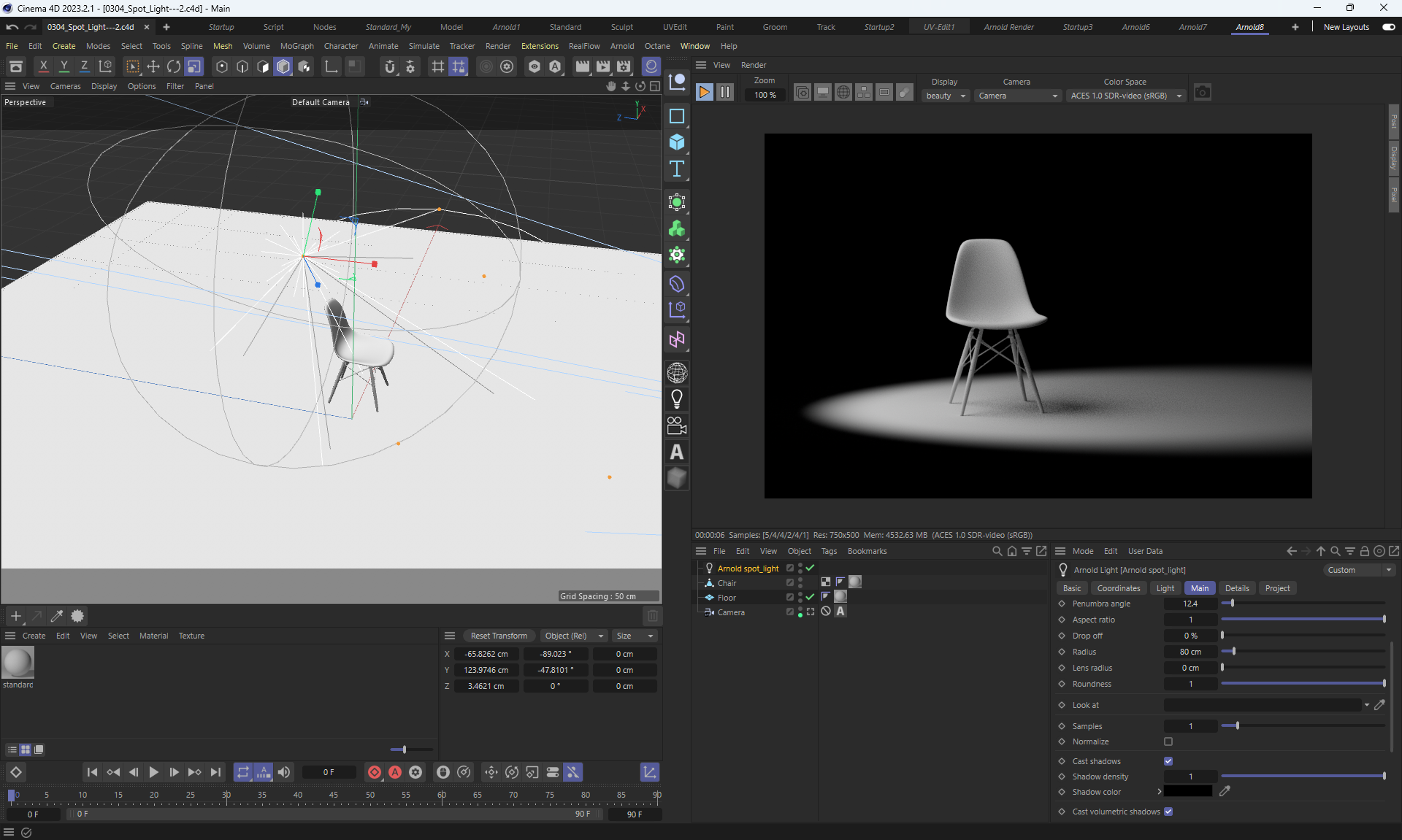Screen dimensions: 1402x840
Task: Click the Arnold render snapshot camera icon
Action: pos(1202,93)
